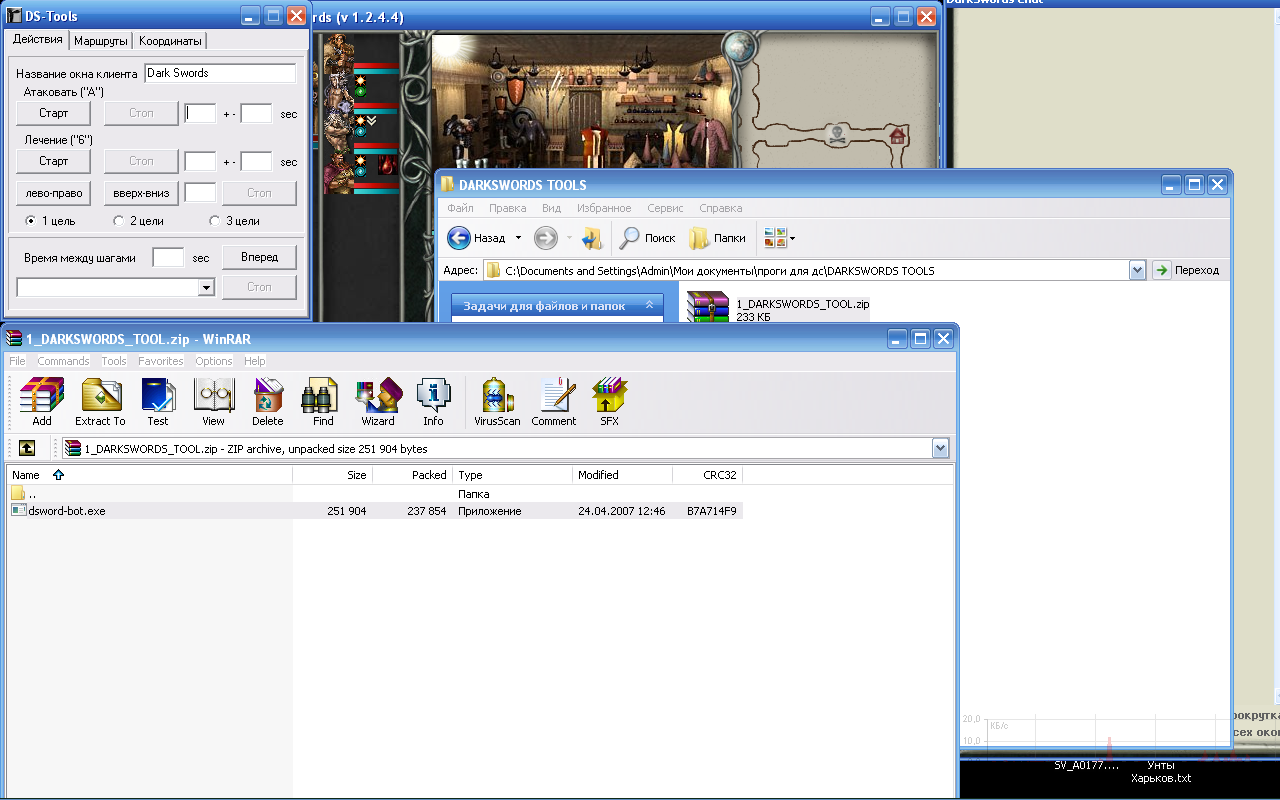Expand the WinRAR archive path dropdown
The width and height of the screenshot is (1280, 800).
point(940,449)
